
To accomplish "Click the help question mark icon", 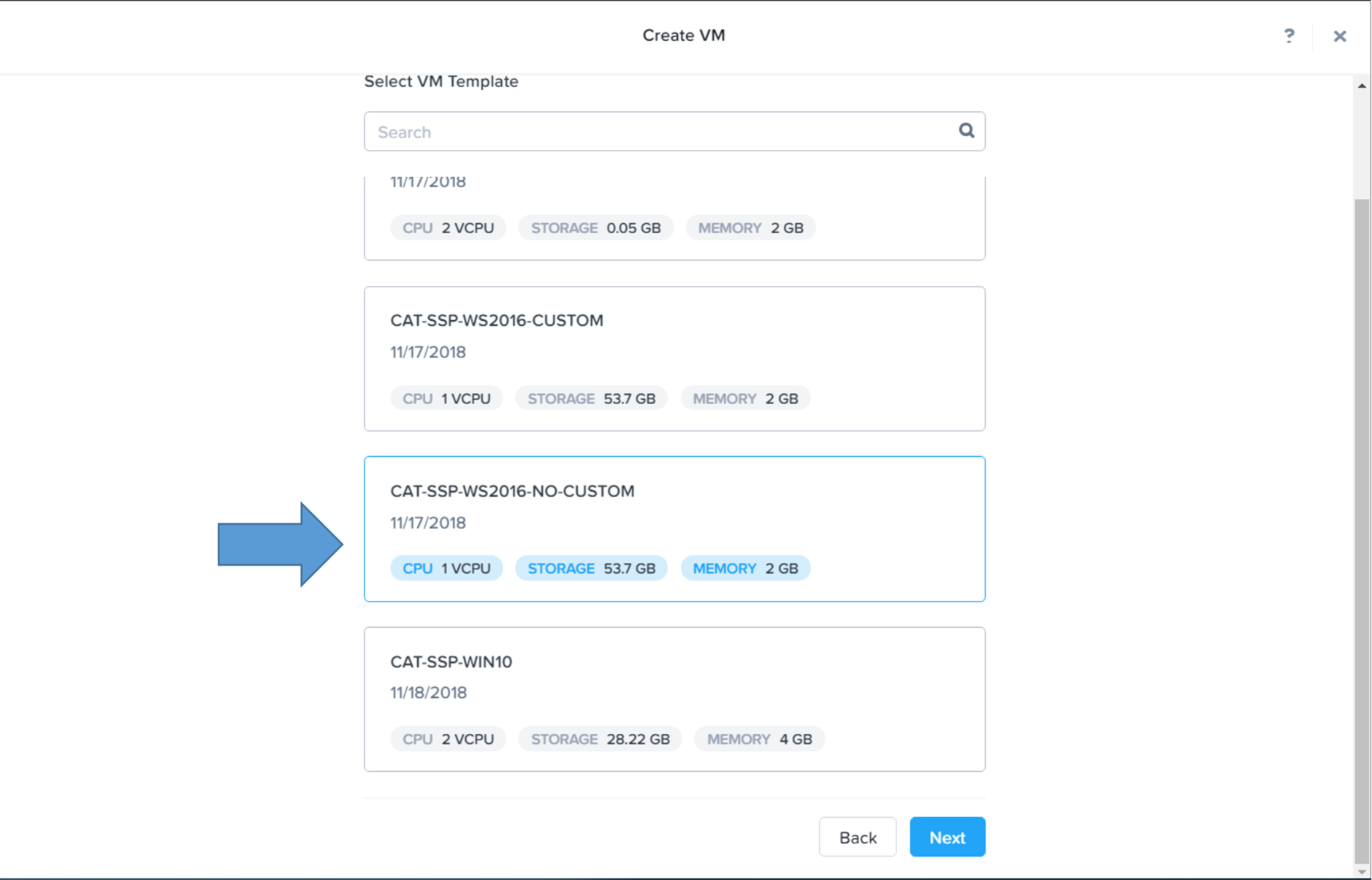I will pos(1289,36).
